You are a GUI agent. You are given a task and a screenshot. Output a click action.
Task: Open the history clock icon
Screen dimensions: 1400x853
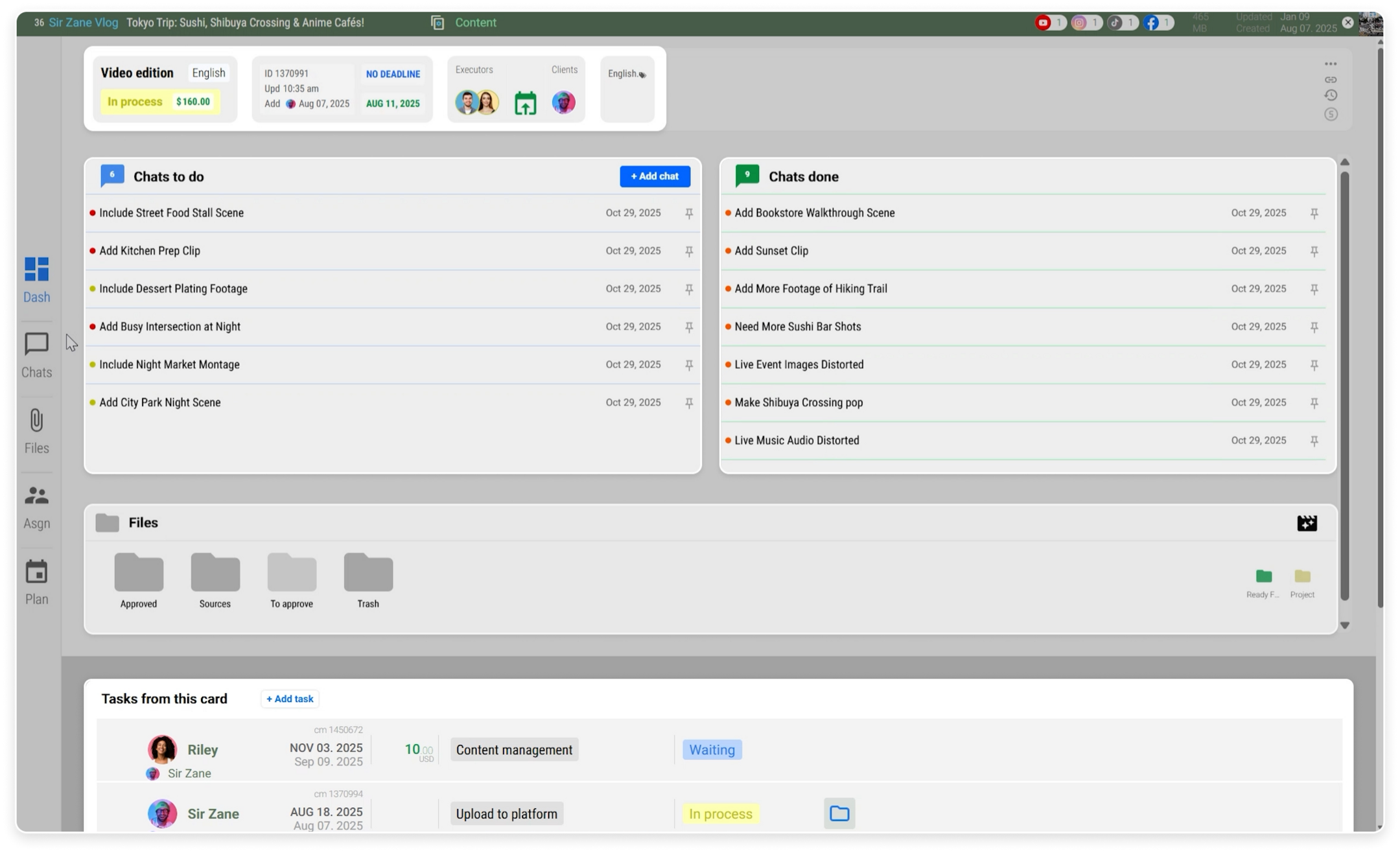(x=1330, y=95)
